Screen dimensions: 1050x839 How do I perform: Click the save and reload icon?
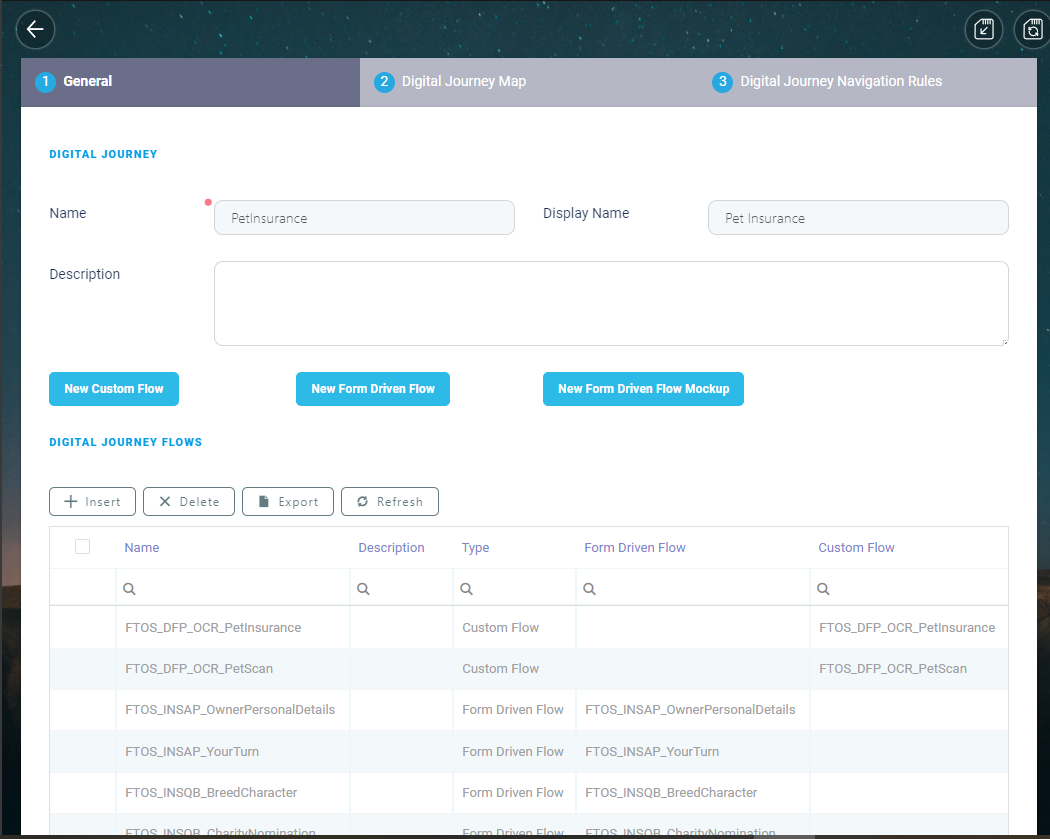(1033, 29)
